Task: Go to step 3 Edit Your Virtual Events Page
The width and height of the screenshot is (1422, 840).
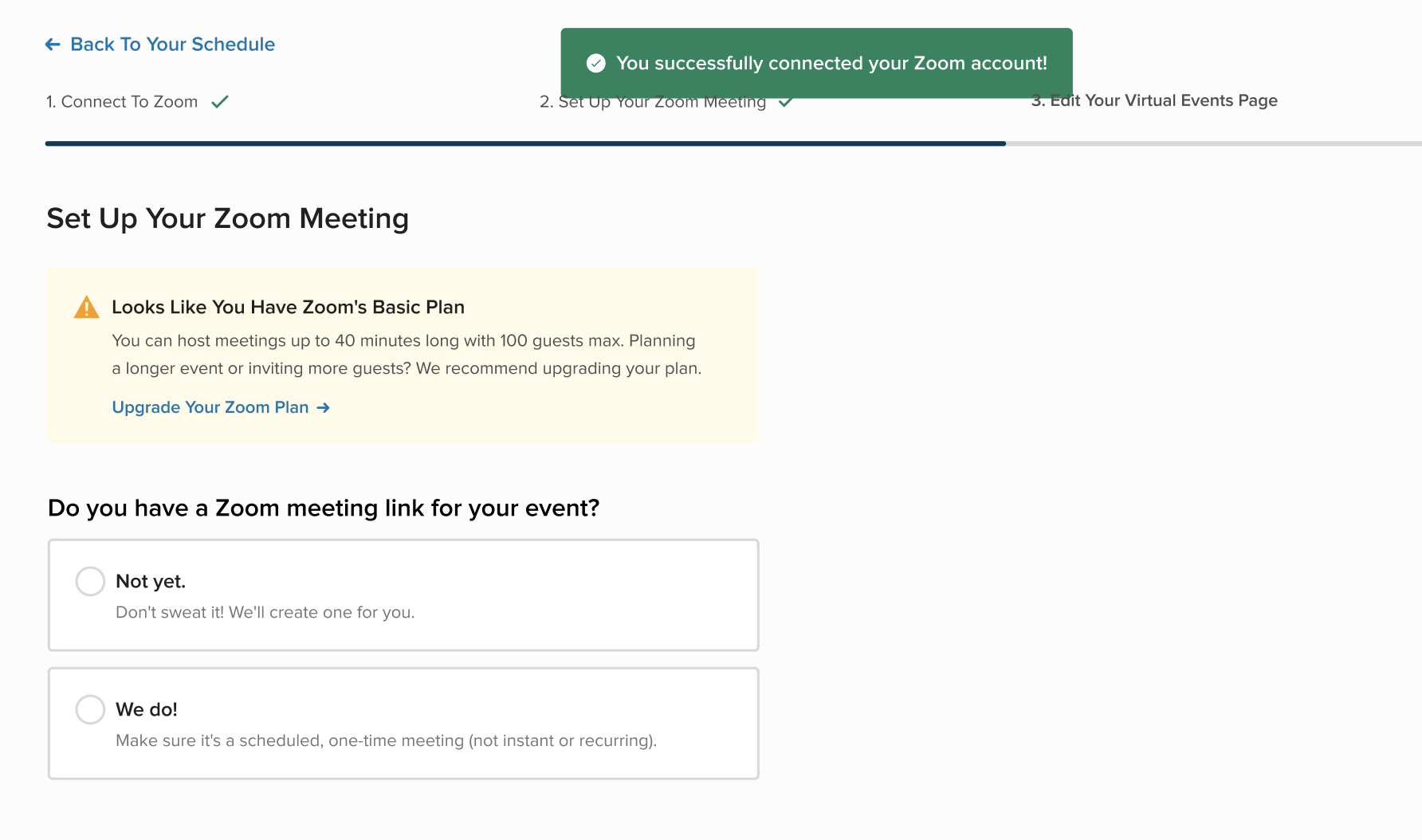Action: (x=1154, y=100)
